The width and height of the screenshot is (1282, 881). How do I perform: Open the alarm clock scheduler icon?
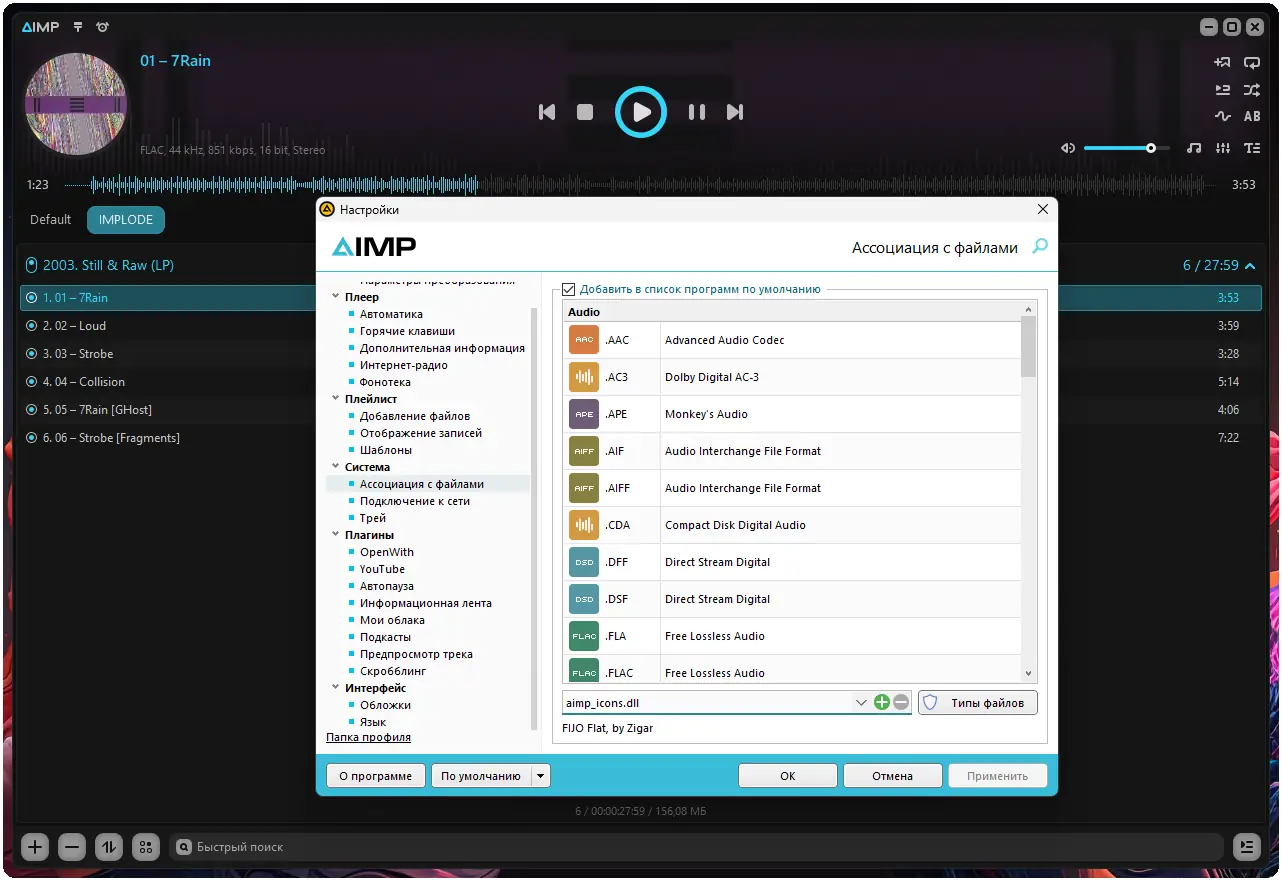102,27
